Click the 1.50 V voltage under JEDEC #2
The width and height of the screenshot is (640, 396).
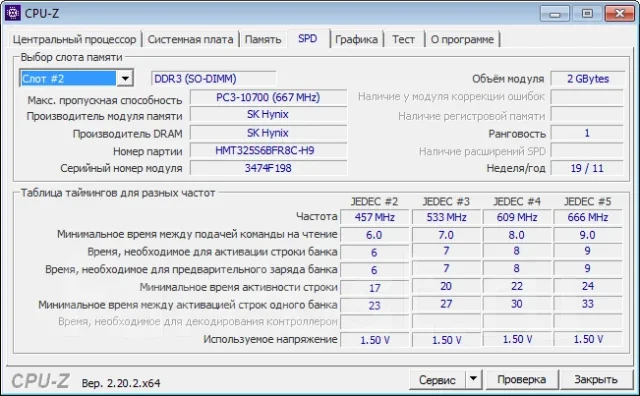click(374, 340)
